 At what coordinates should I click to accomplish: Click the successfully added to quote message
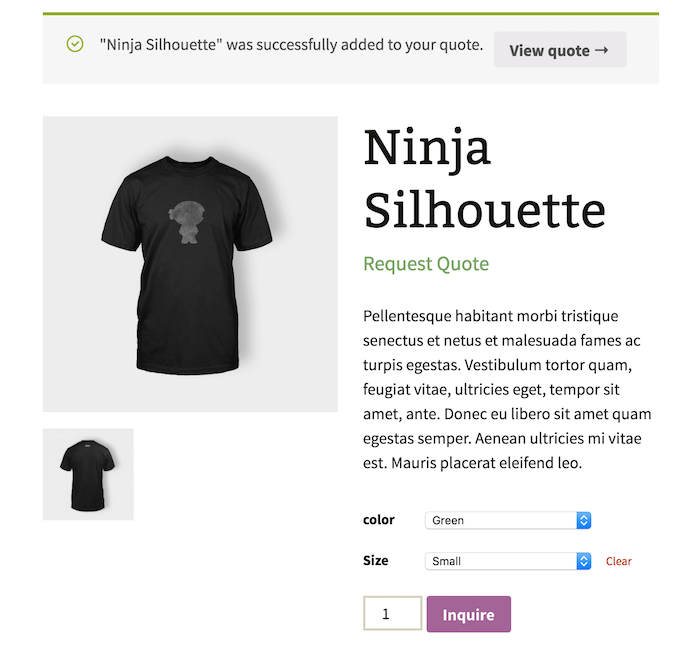click(x=292, y=45)
